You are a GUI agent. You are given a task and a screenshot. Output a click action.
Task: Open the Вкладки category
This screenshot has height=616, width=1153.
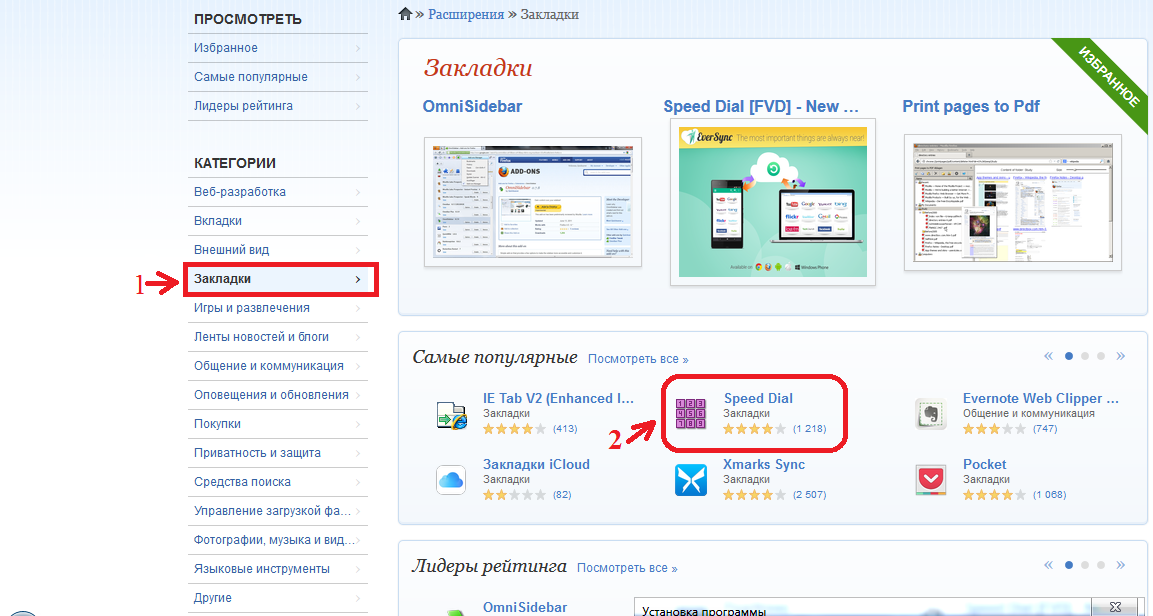coord(278,221)
